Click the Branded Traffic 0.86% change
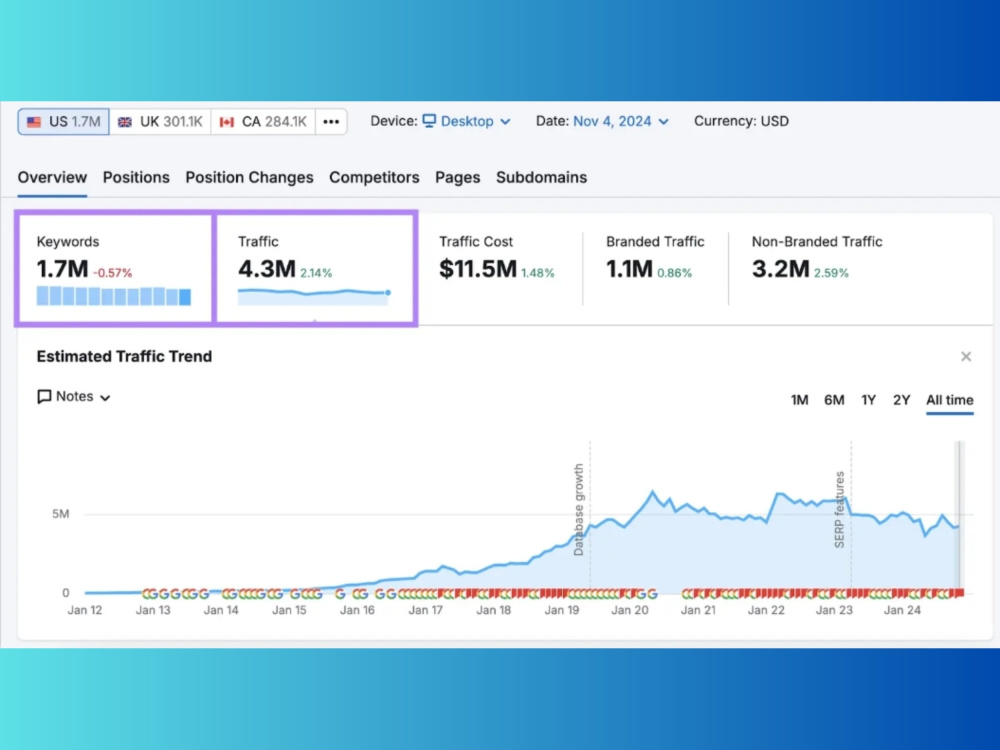This screenshot has width=1000, height=750. 674,273
